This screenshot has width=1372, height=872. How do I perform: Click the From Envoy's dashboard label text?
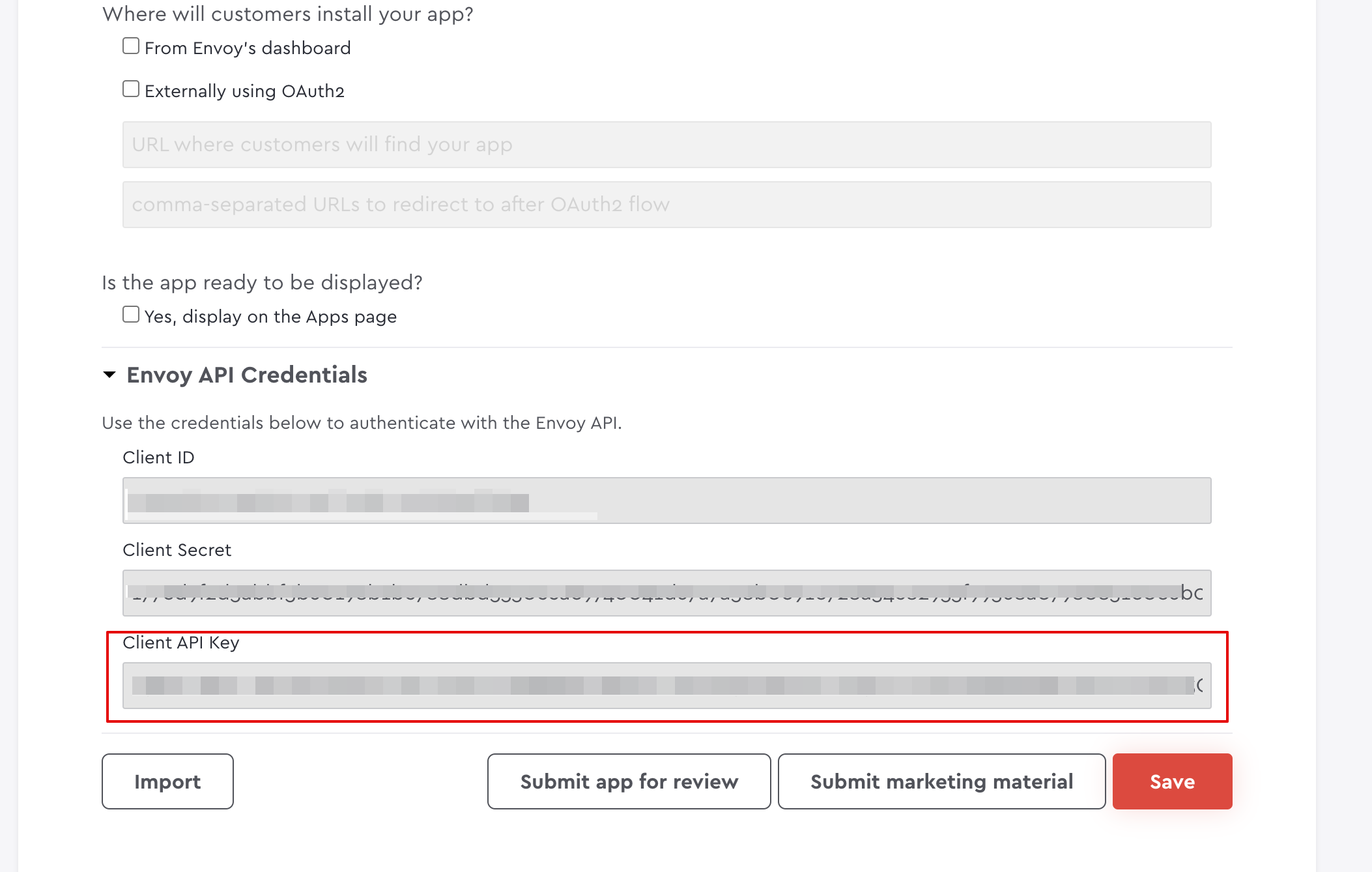pos(248,48)
